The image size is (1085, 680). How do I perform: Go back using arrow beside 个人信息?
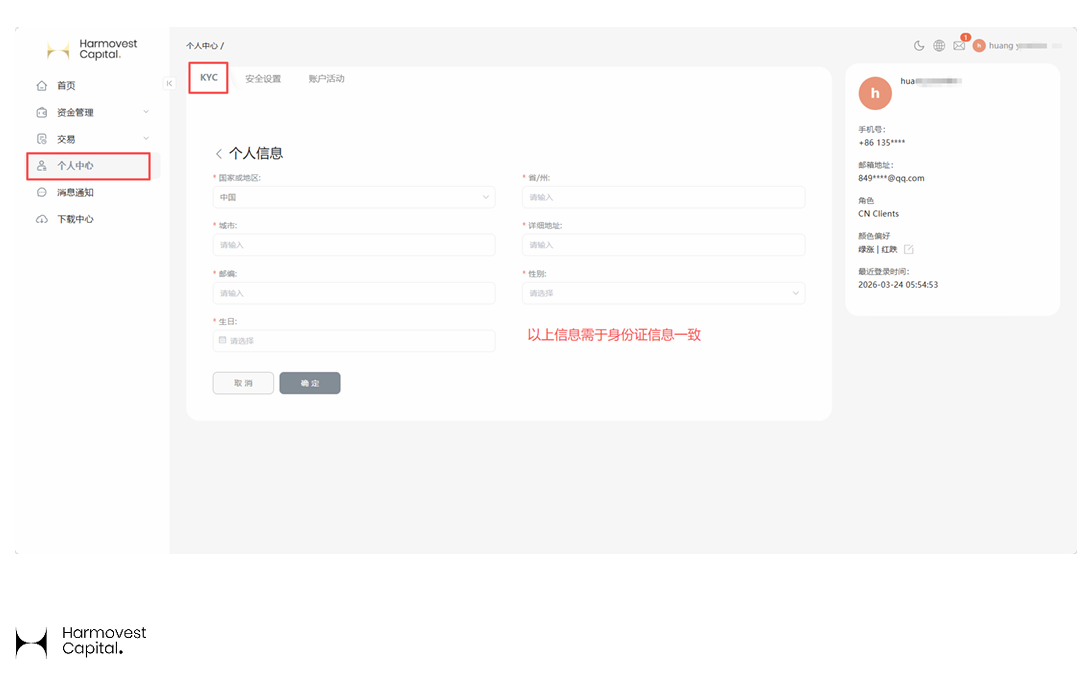(x=219, y=154)
